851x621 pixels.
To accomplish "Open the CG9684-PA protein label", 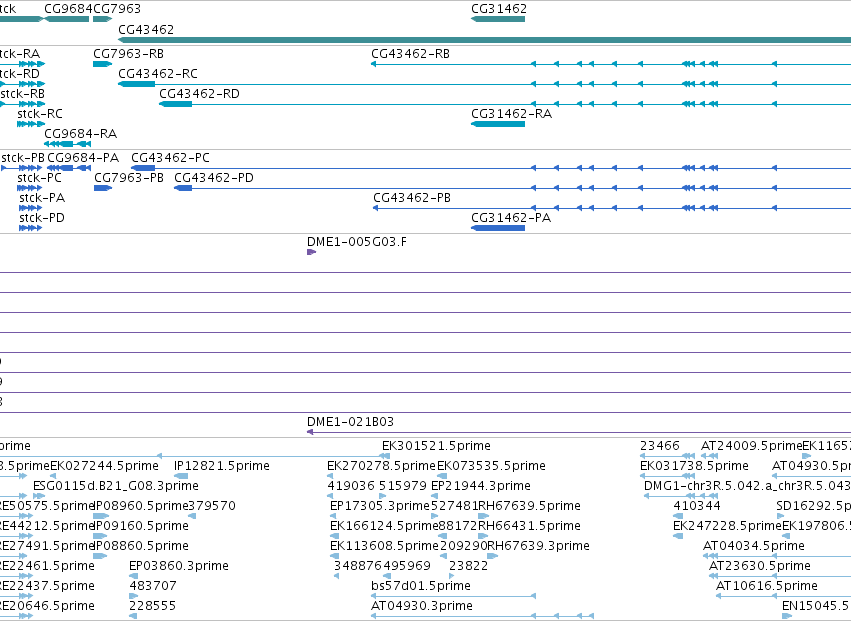I will pos(83,158).
